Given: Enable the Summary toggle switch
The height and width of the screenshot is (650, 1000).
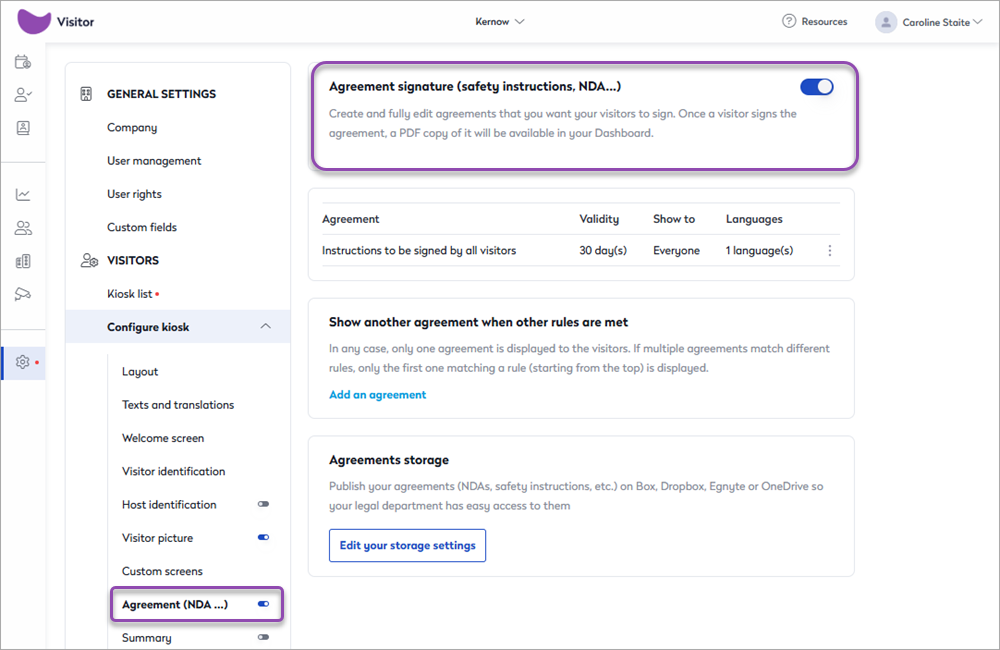Looking at the screenshot, I should [263, 638].
